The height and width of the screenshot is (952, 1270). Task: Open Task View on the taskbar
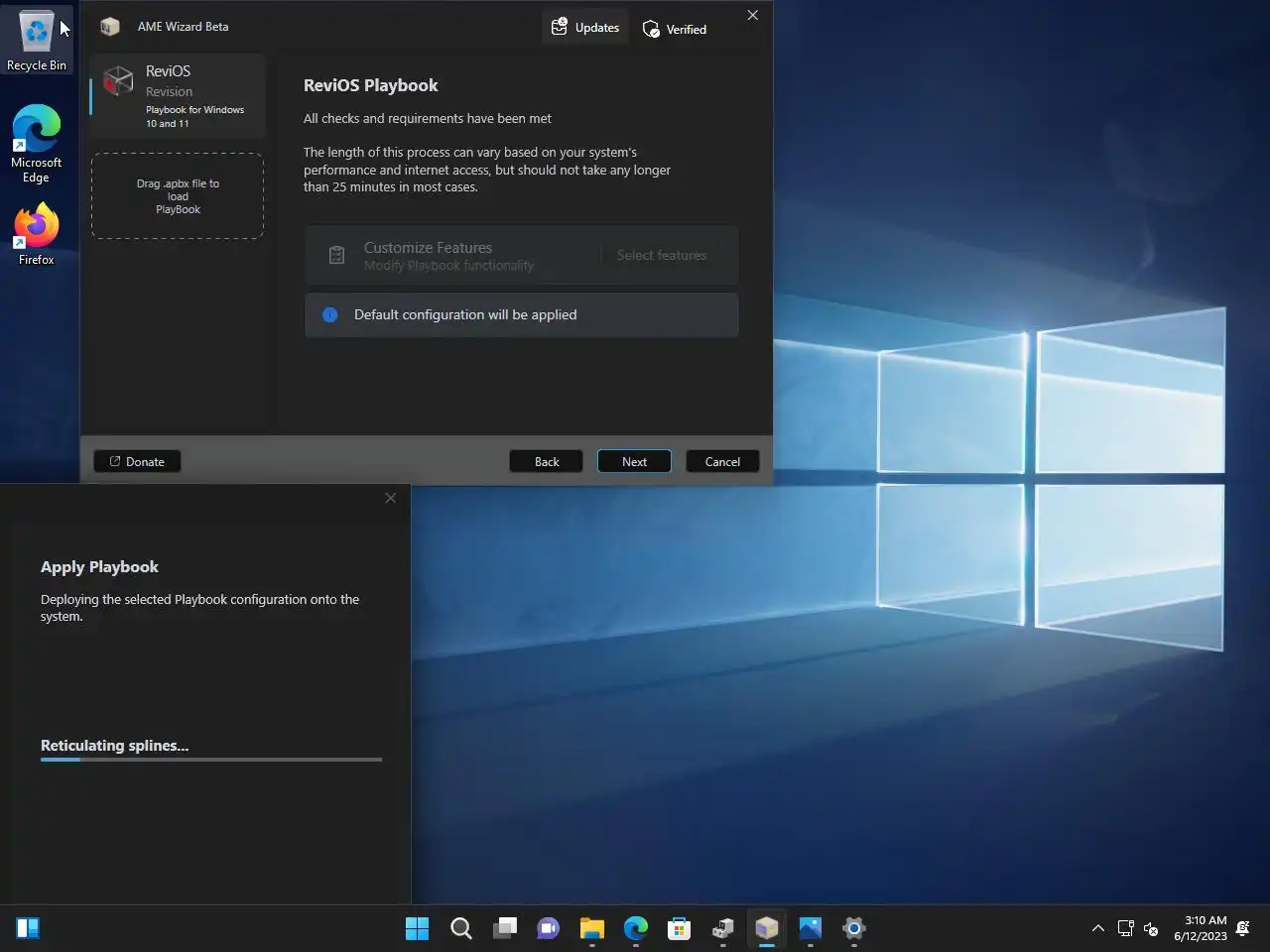click(x=505, y=928)
